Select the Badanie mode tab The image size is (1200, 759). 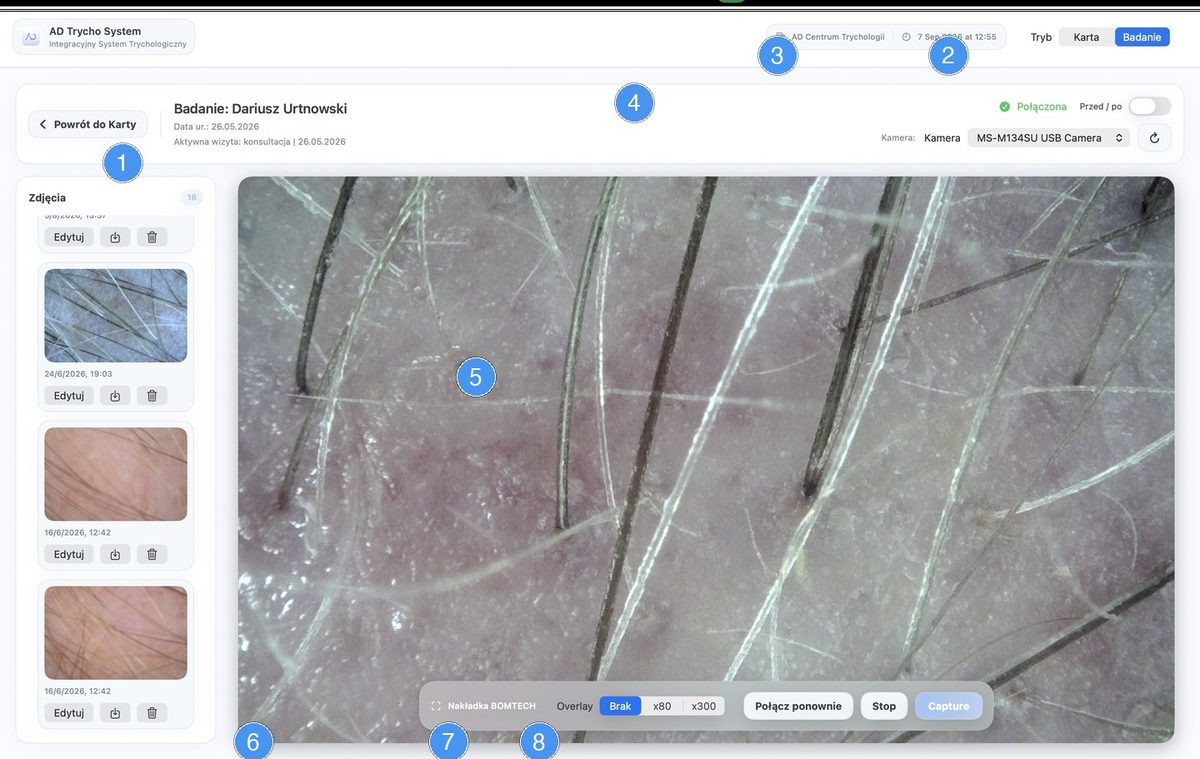(1142, 37)
